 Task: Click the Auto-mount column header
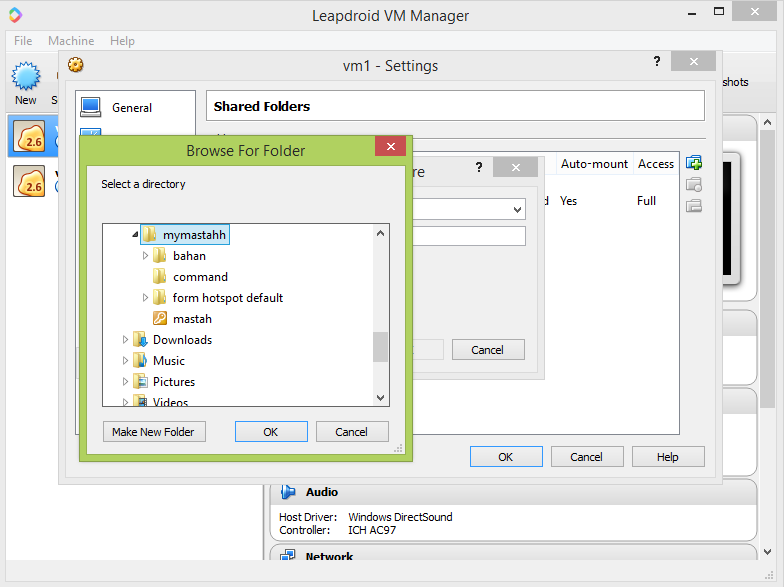point(594,164)
